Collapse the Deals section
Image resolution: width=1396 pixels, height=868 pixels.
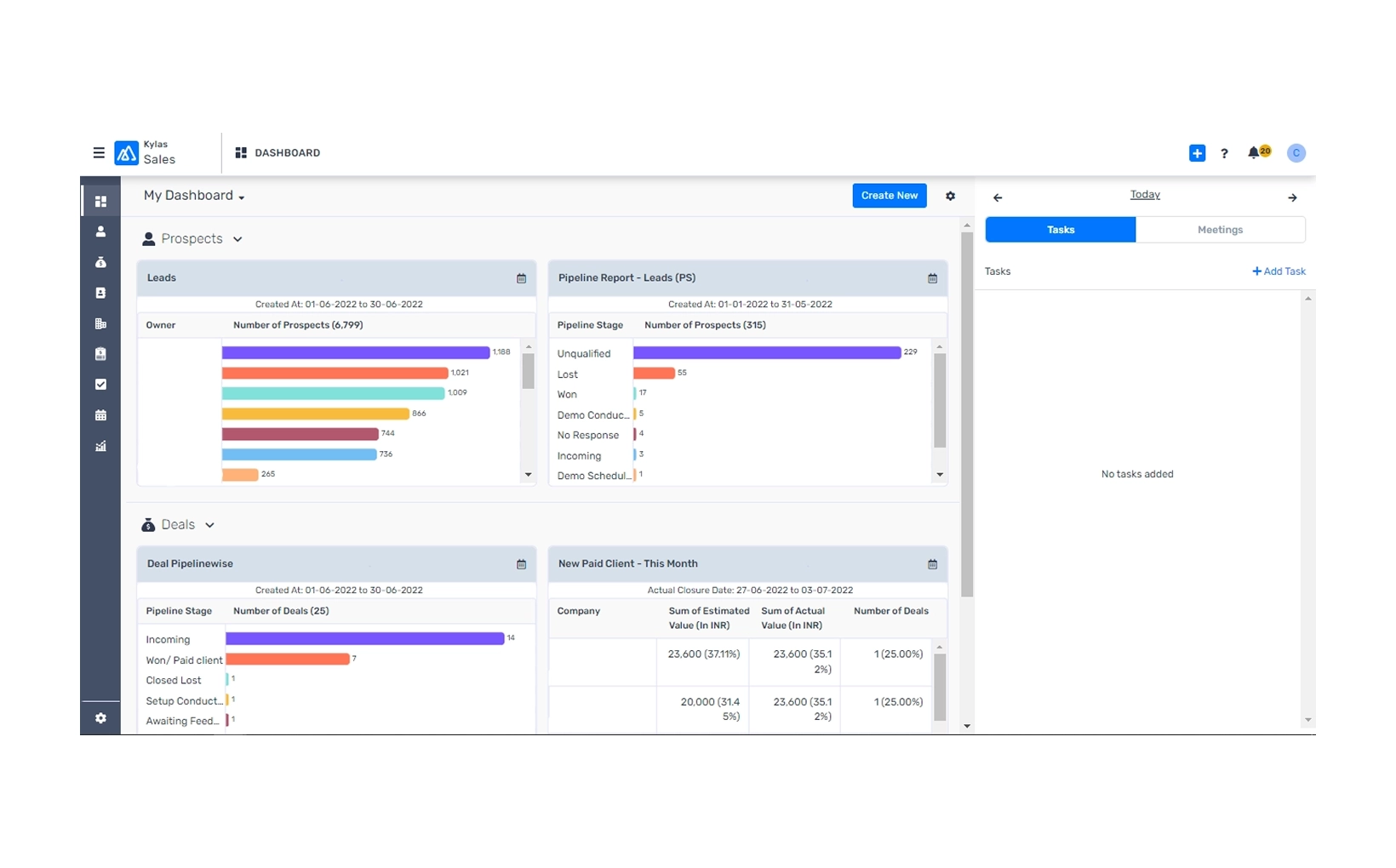tap(209, 525)
